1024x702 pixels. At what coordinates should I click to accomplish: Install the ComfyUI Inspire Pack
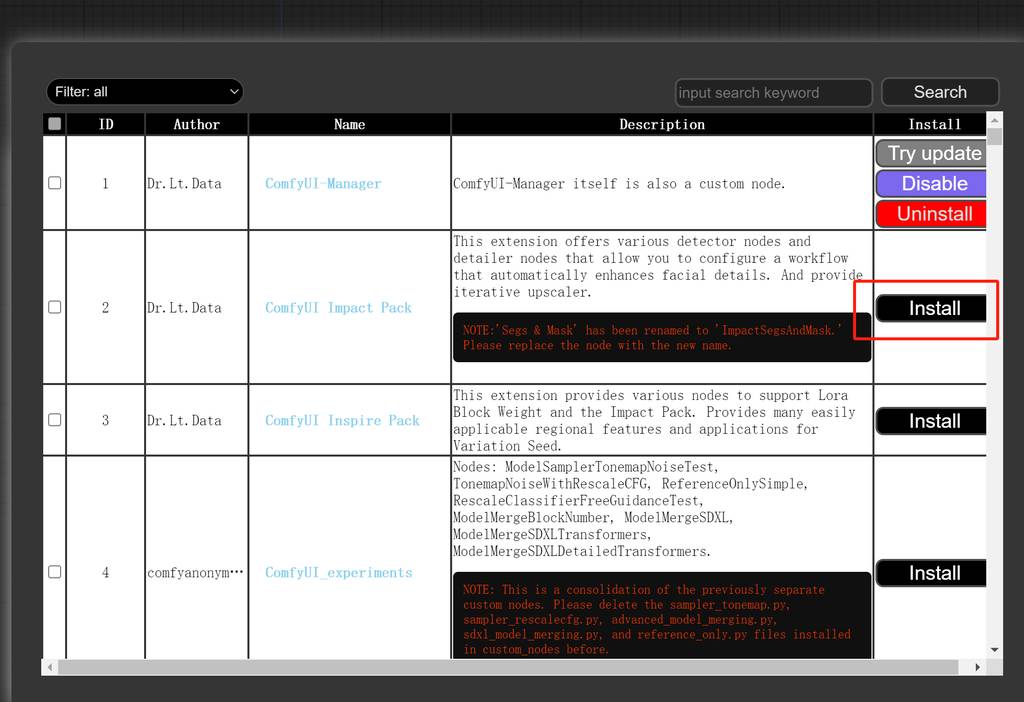pyautogui.click(x=932, y=421)
